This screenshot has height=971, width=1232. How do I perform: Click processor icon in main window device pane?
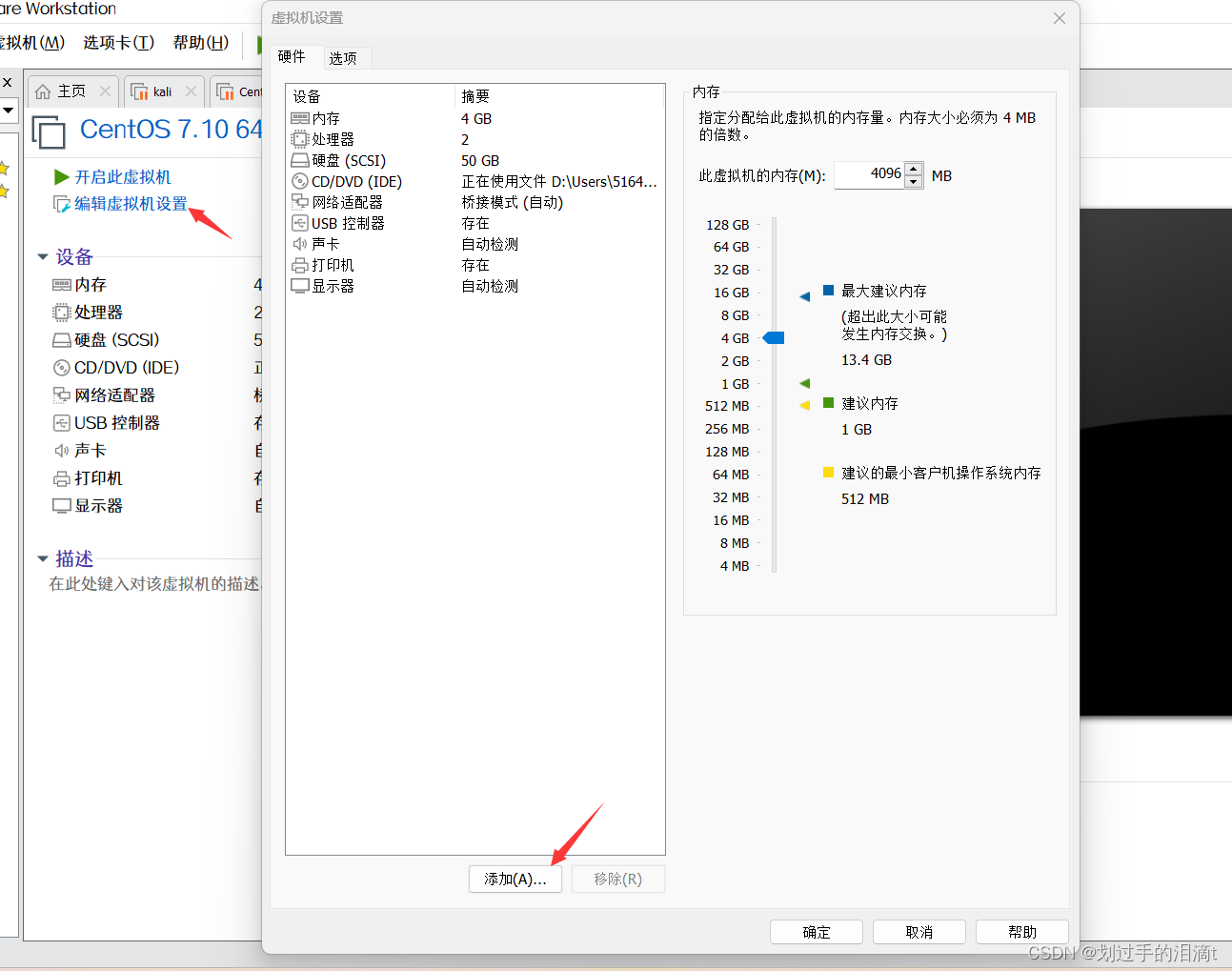(62, 313)
